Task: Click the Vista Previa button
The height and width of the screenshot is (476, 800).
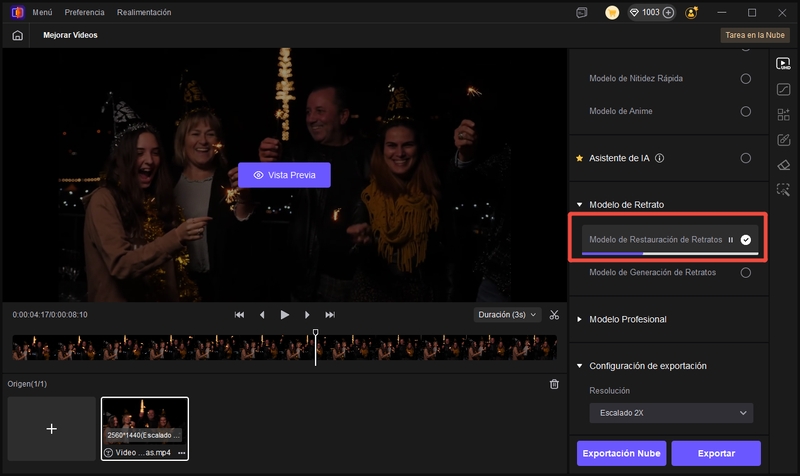Action: (x=284, y=175)
